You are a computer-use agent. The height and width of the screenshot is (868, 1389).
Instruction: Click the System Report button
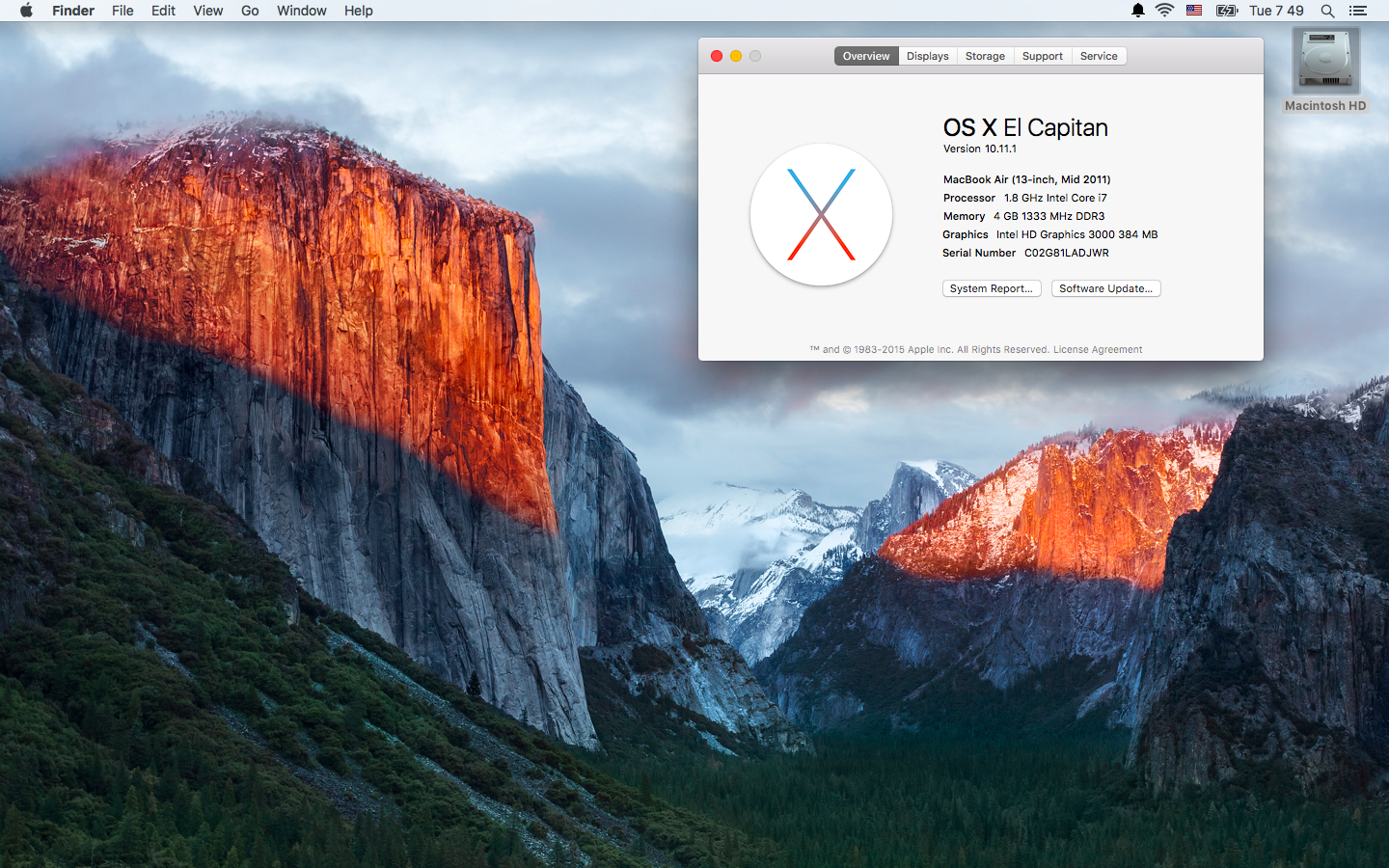pos(992,288)
